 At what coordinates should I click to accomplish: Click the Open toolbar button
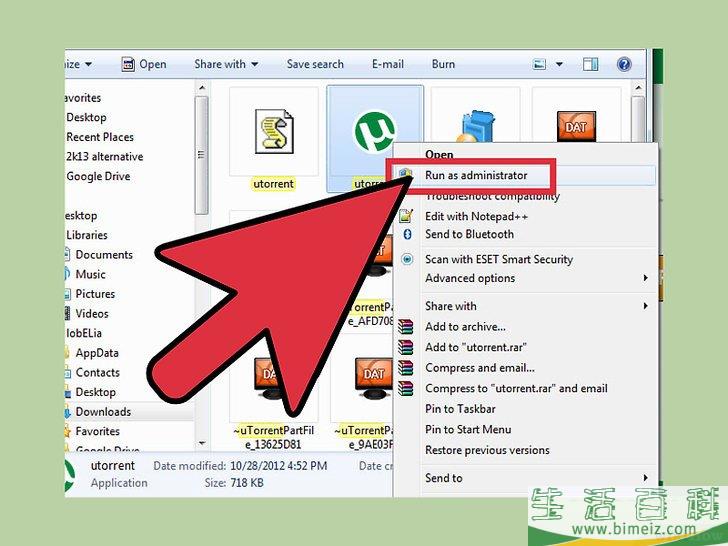tap(144, 64)
